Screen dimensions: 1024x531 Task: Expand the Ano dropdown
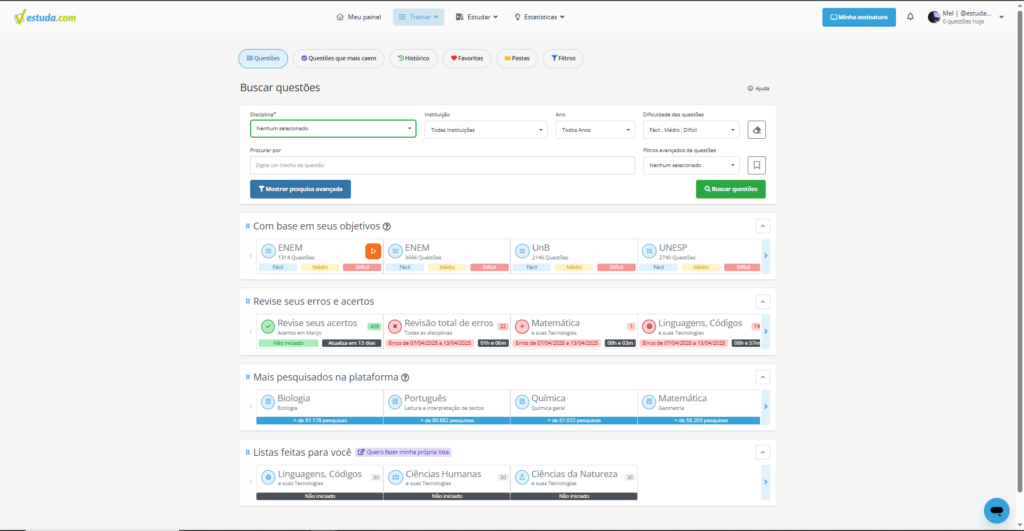click(594, 129)
